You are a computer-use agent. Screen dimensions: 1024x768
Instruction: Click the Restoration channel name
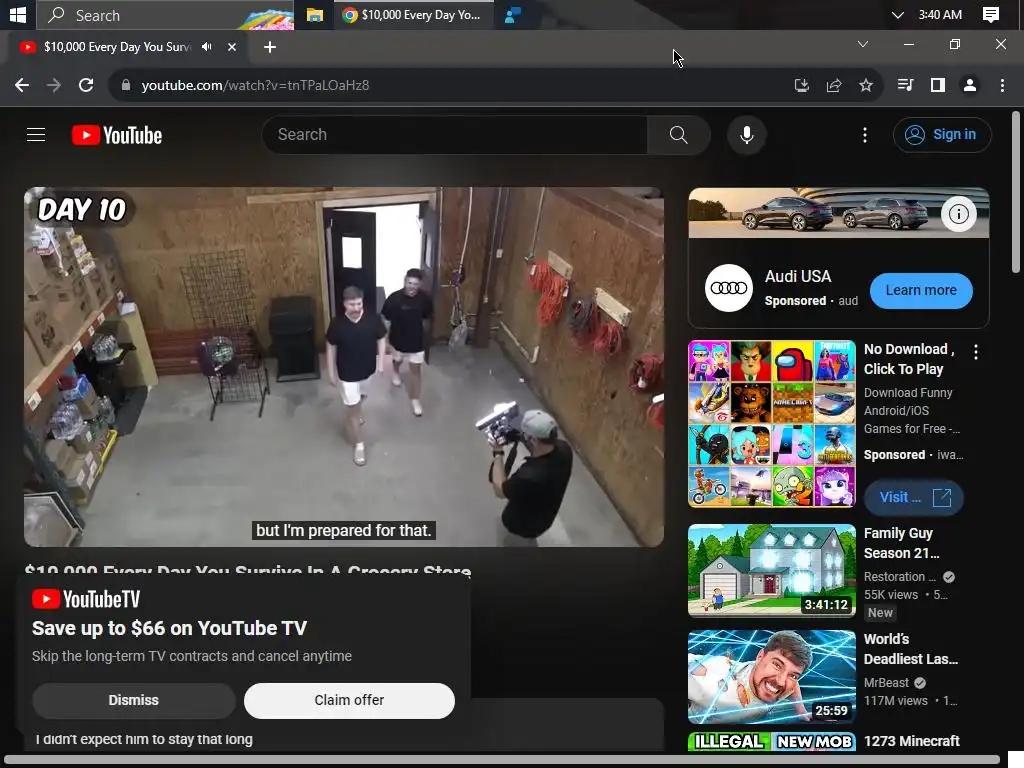point(899,577)
